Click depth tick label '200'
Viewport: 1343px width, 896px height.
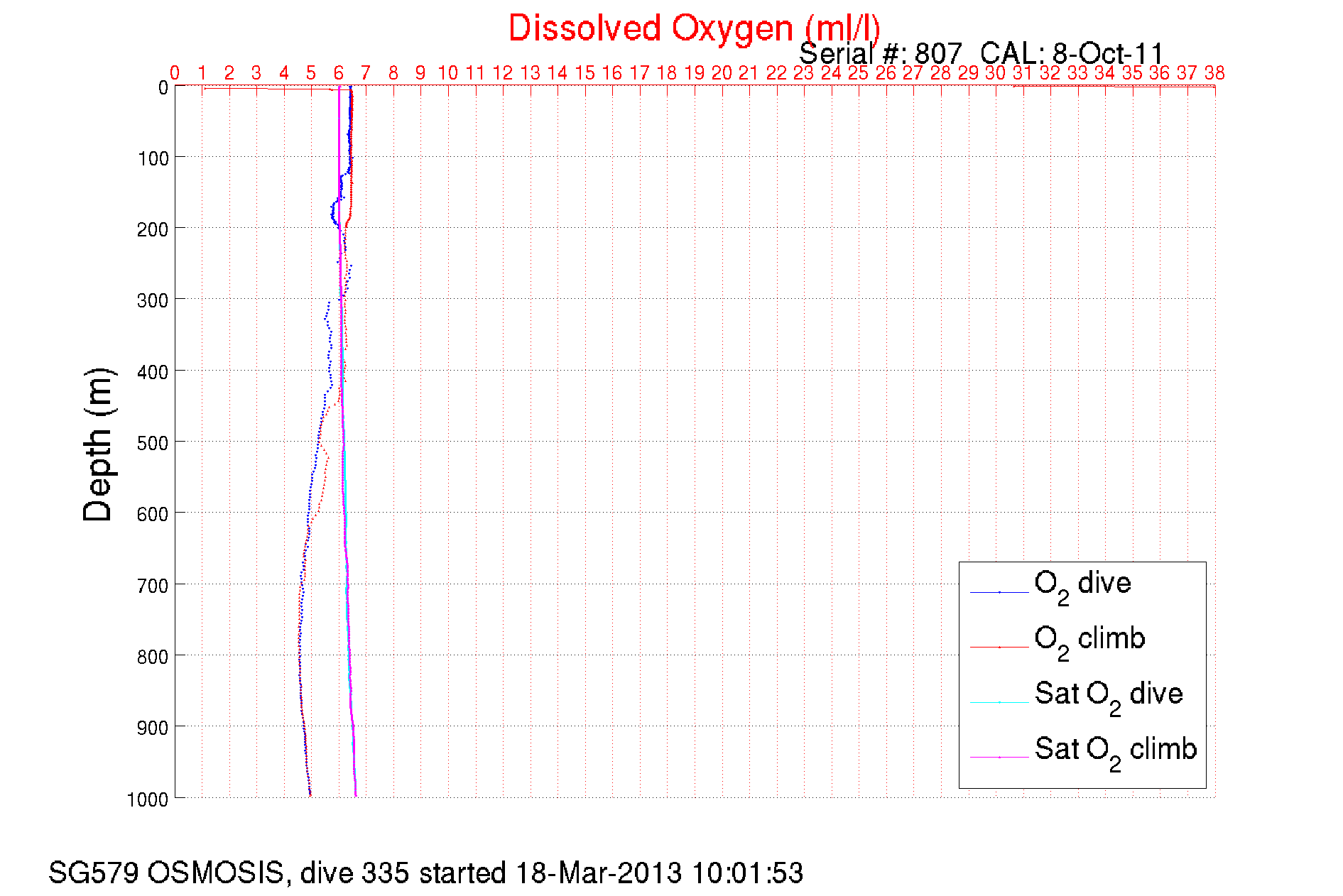(153, 229)
